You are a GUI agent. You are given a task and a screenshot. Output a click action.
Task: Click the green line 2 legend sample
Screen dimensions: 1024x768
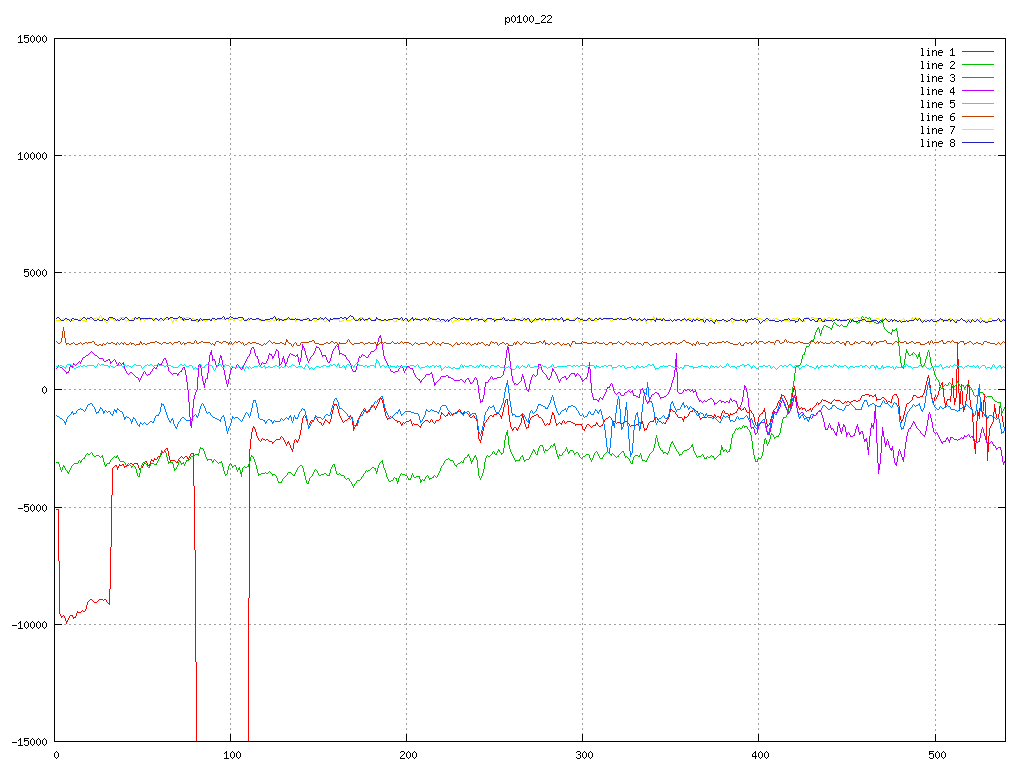978,65
